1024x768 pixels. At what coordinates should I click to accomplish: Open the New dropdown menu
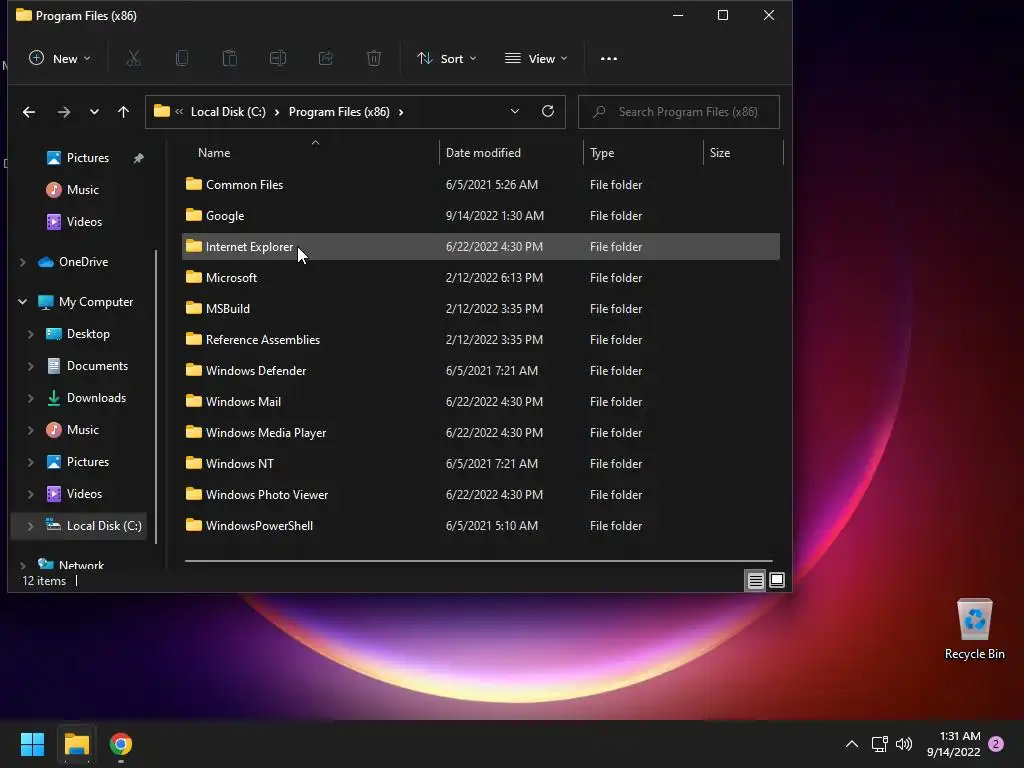[59, 59]
